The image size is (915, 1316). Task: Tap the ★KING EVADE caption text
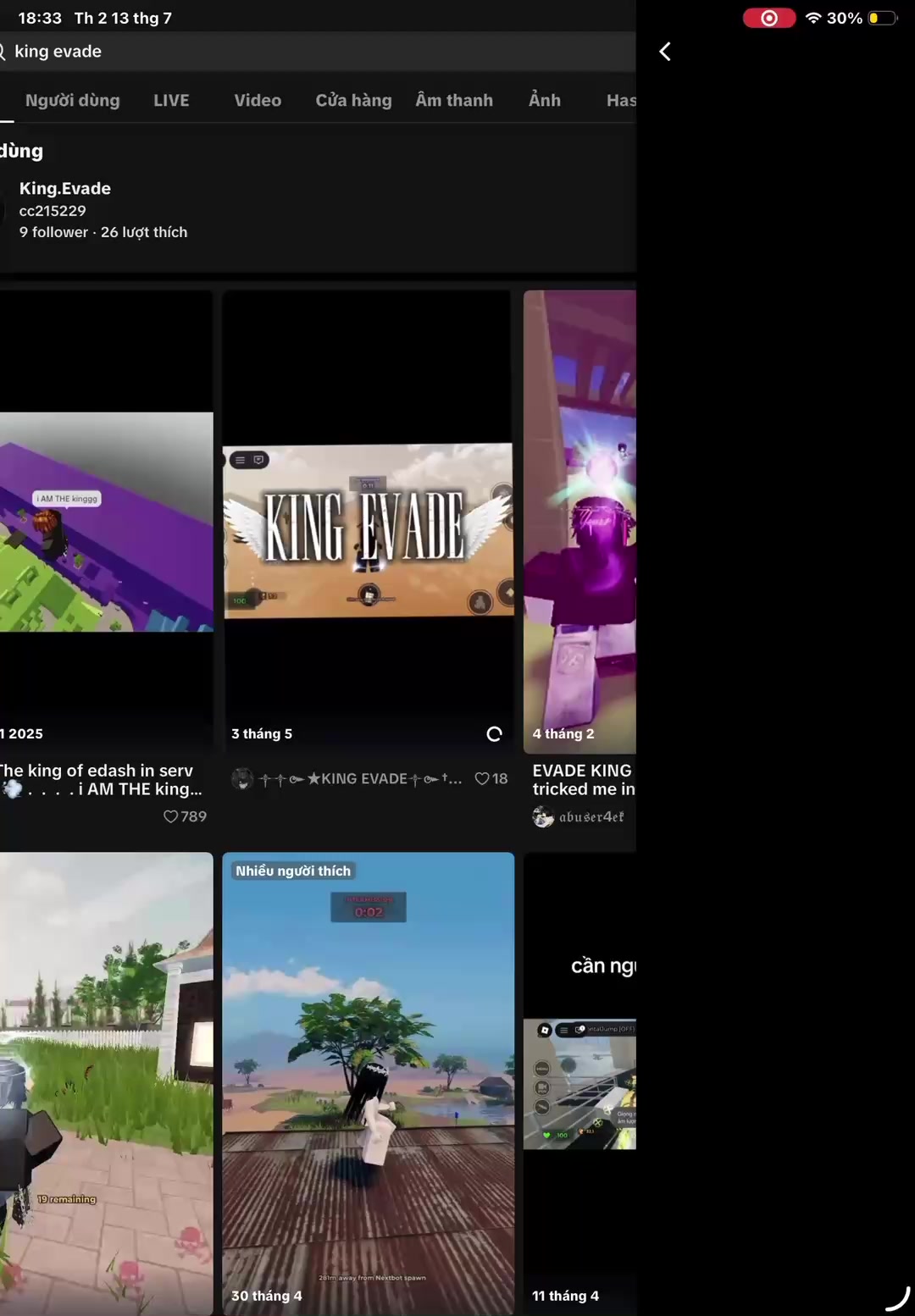(x=361, y=778)
